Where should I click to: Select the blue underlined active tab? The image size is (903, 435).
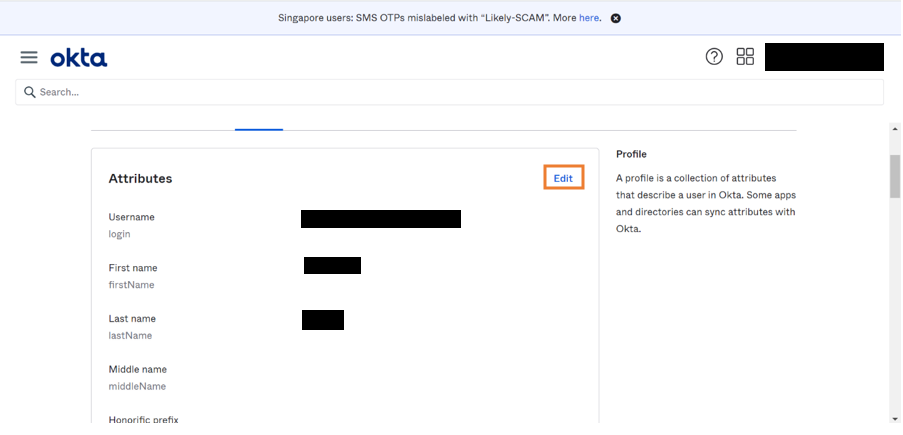(x=259, y=125)
